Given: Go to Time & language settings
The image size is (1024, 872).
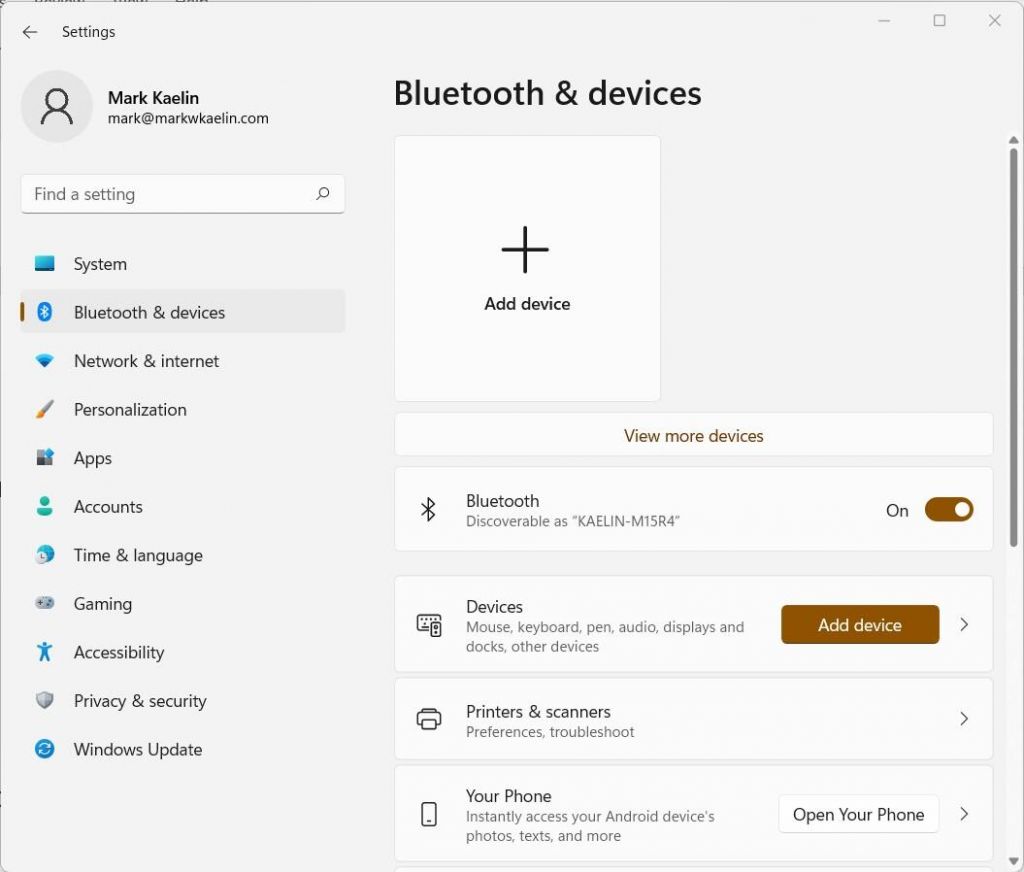Looking at the screenshot, I should tap(138, 555).
